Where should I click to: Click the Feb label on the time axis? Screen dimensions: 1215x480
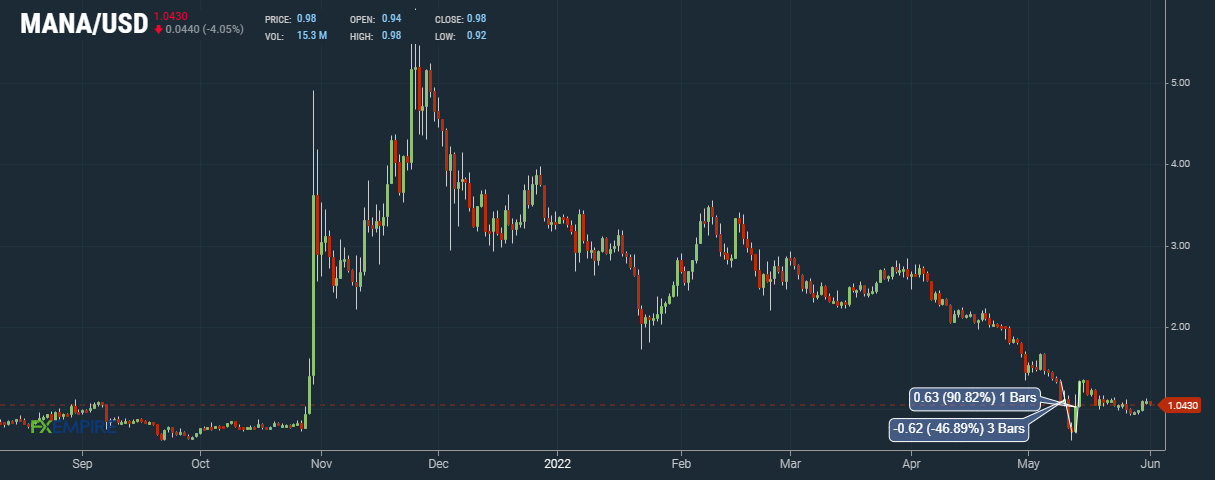coord(681,464)
